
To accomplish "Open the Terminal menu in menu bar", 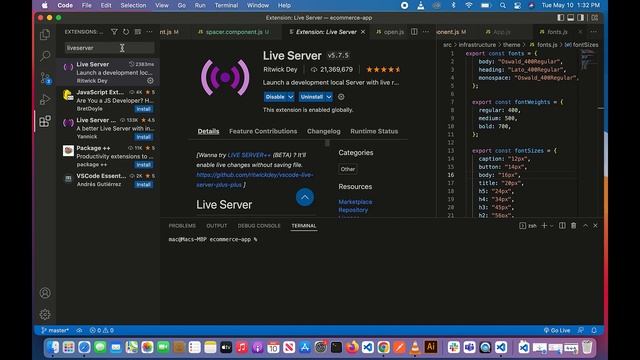I will 226,5.
